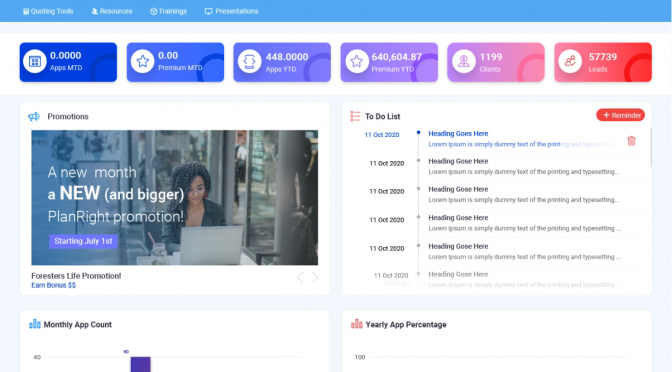This screenshot has width=672, height=372.
Task: Click the Clients person icon
Action: [x=464, y=61]
